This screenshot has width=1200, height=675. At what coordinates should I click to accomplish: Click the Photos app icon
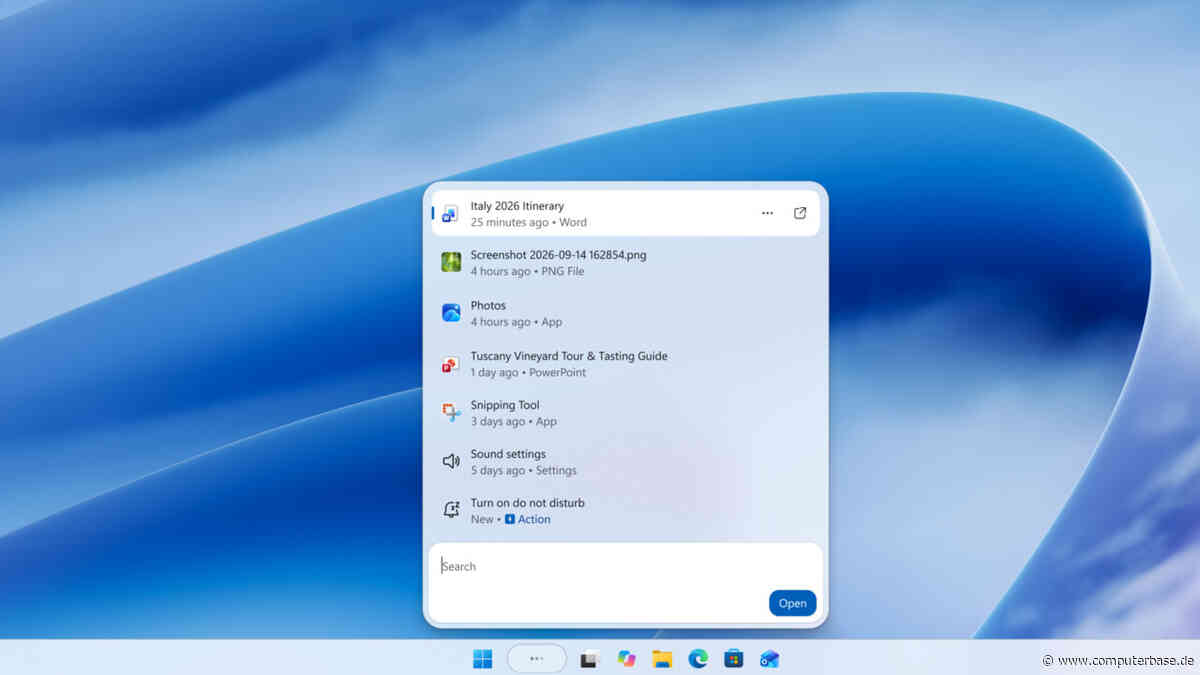[x=451, y=313]
